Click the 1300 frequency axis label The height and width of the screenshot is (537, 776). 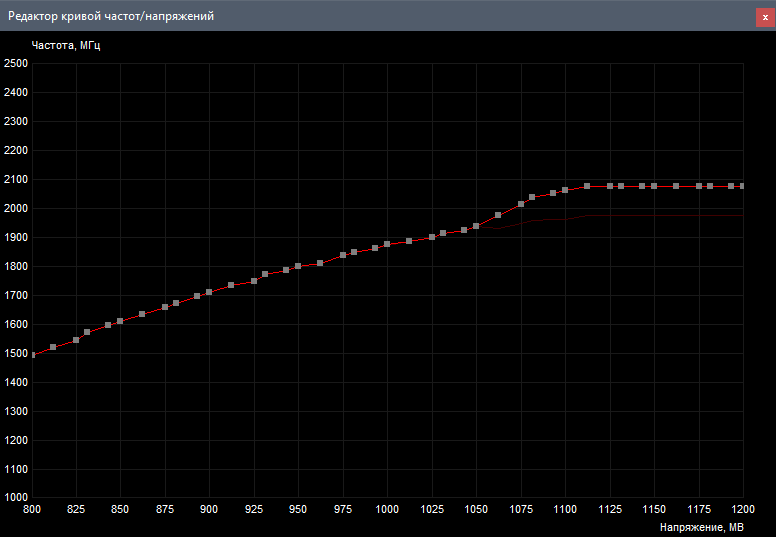tap(16, 411)
